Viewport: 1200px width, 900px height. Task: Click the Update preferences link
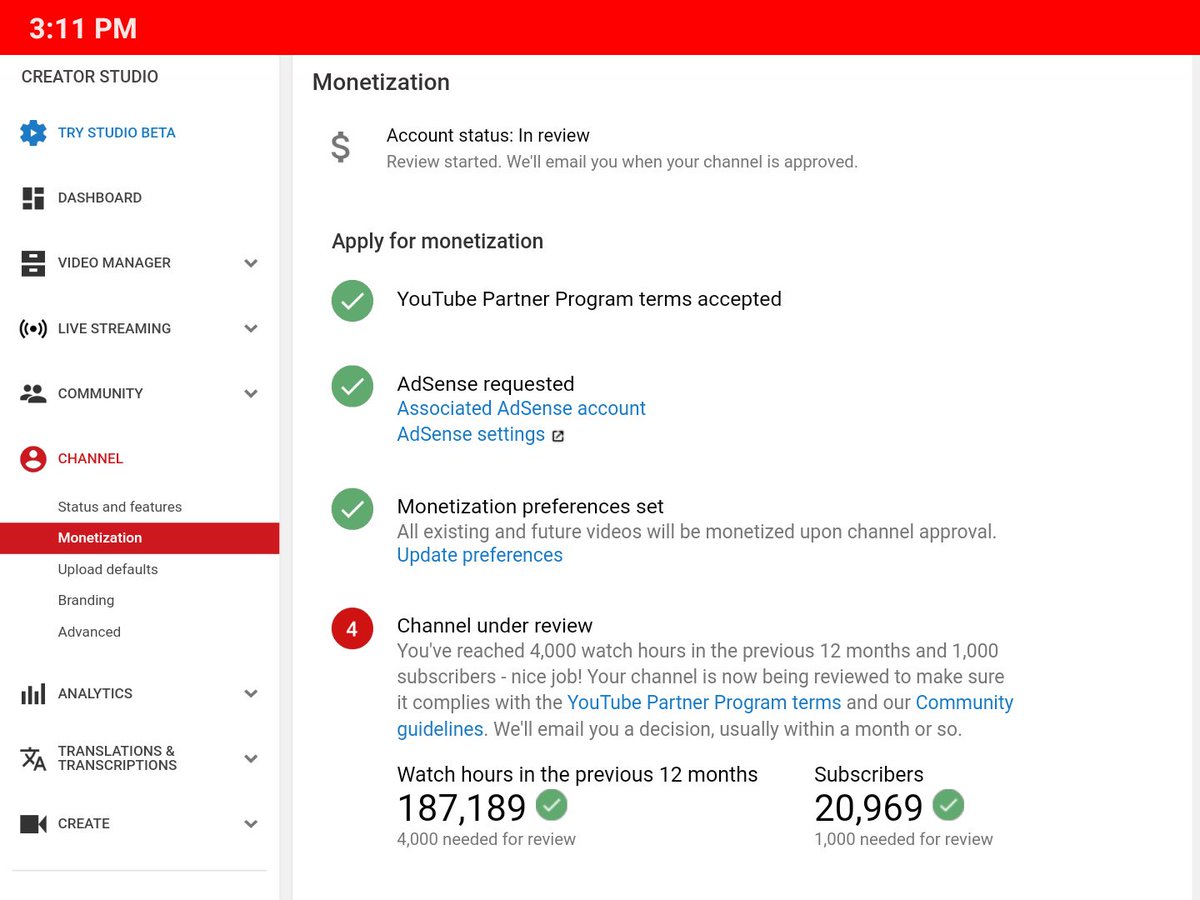(x=480, y=555)
